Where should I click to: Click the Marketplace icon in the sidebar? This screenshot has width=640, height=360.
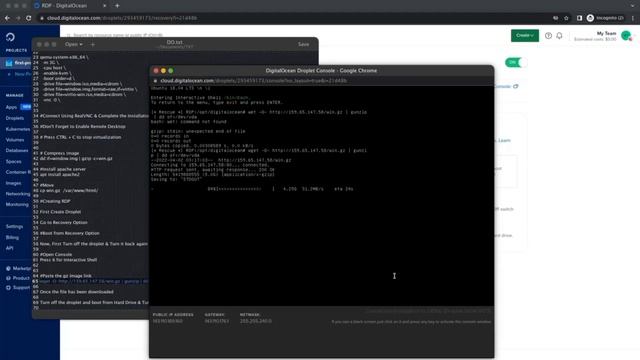[8, 269]
